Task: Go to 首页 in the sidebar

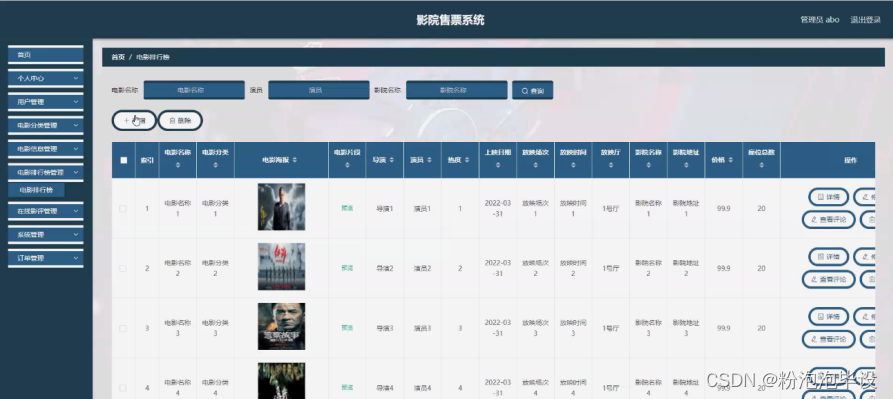Action: [46, 55]
